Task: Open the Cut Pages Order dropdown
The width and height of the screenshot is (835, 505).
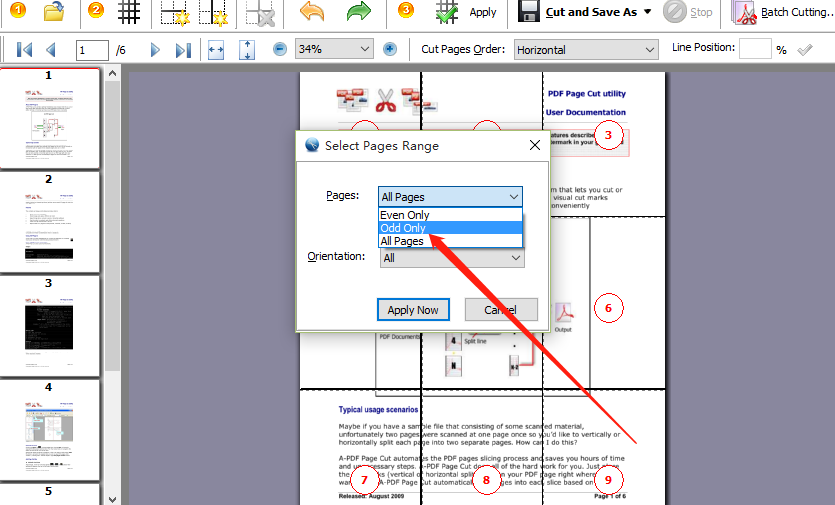Action: pyautogui.click(x=585, y=50)
